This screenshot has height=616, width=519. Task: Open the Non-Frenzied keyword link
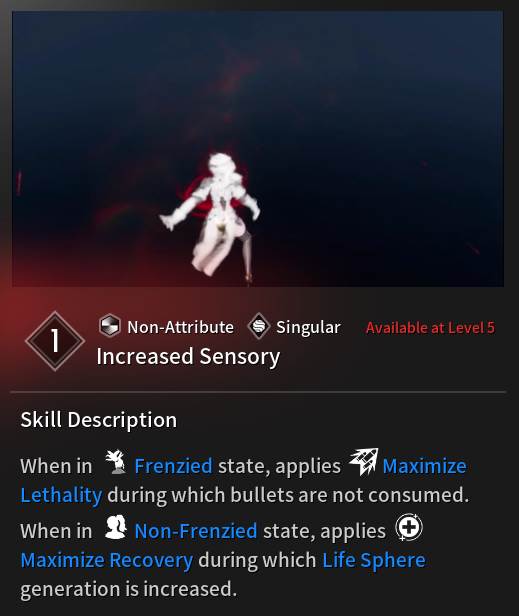pyautogui.click(x=196, y=531)
